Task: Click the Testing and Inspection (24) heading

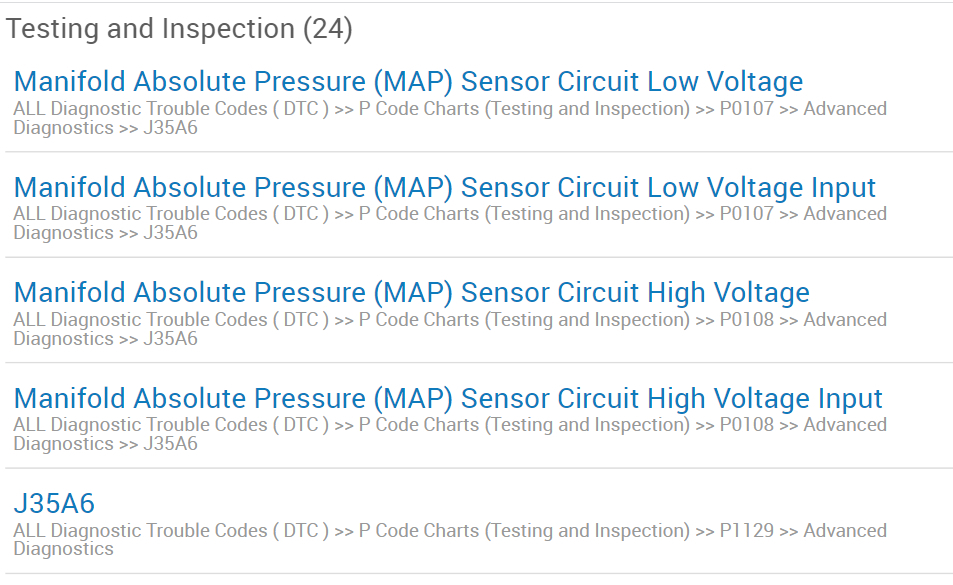Action: click(179, 29)
